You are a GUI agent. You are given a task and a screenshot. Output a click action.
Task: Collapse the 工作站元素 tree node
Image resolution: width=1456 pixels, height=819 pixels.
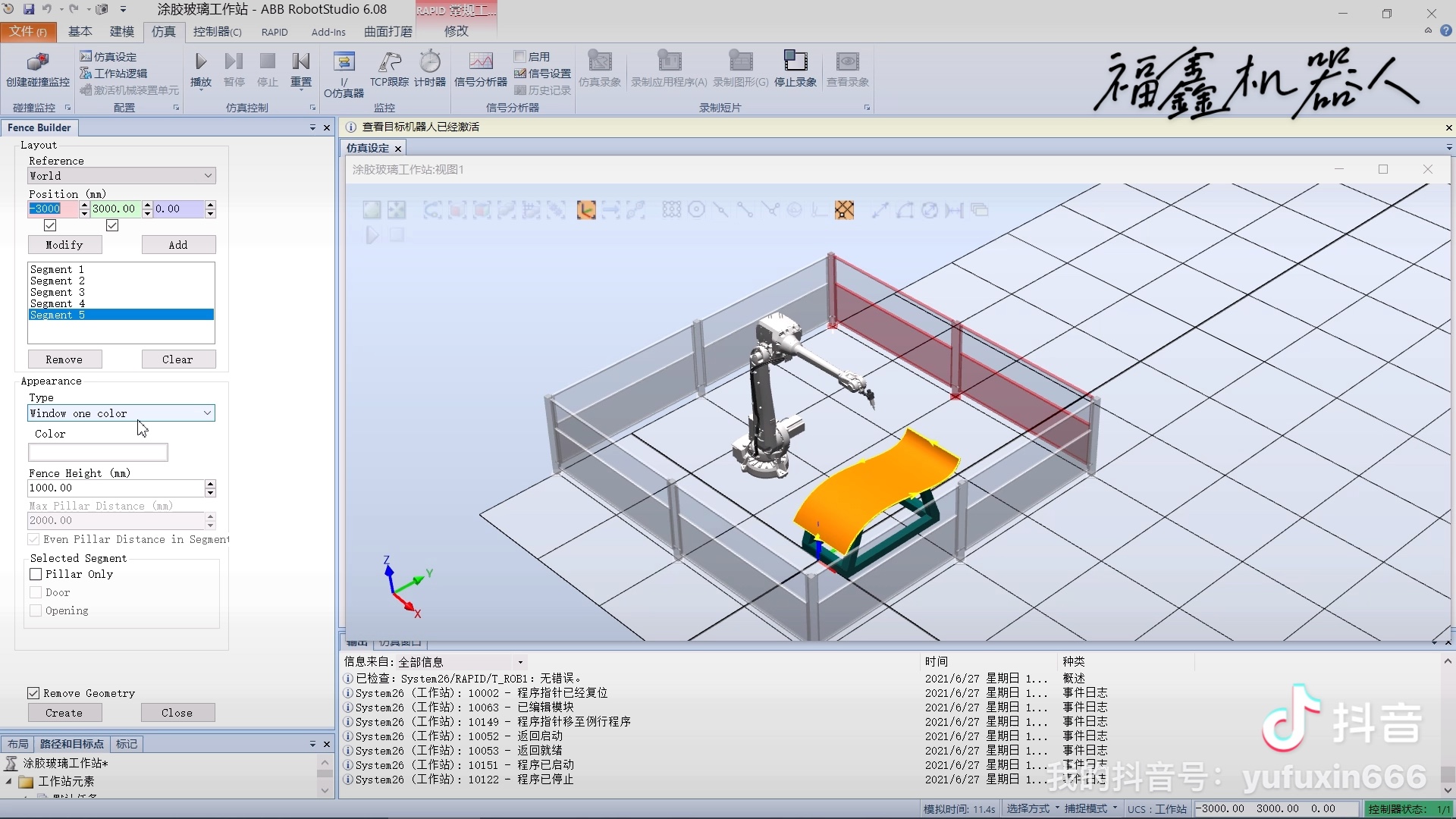[x=9, y=781]
